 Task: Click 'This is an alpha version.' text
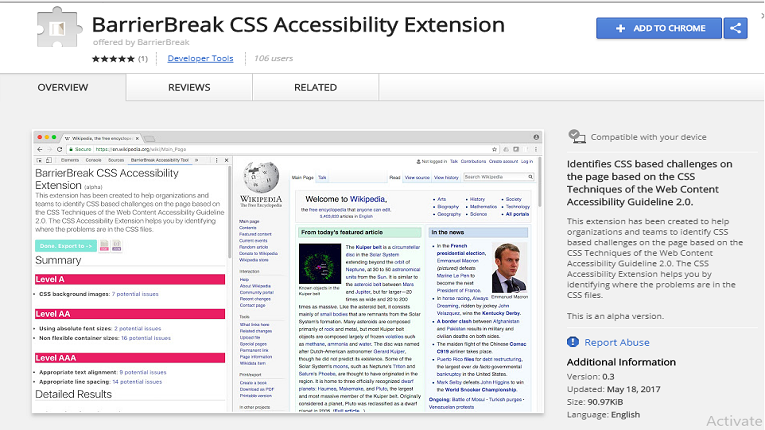[x=615, y=316]
